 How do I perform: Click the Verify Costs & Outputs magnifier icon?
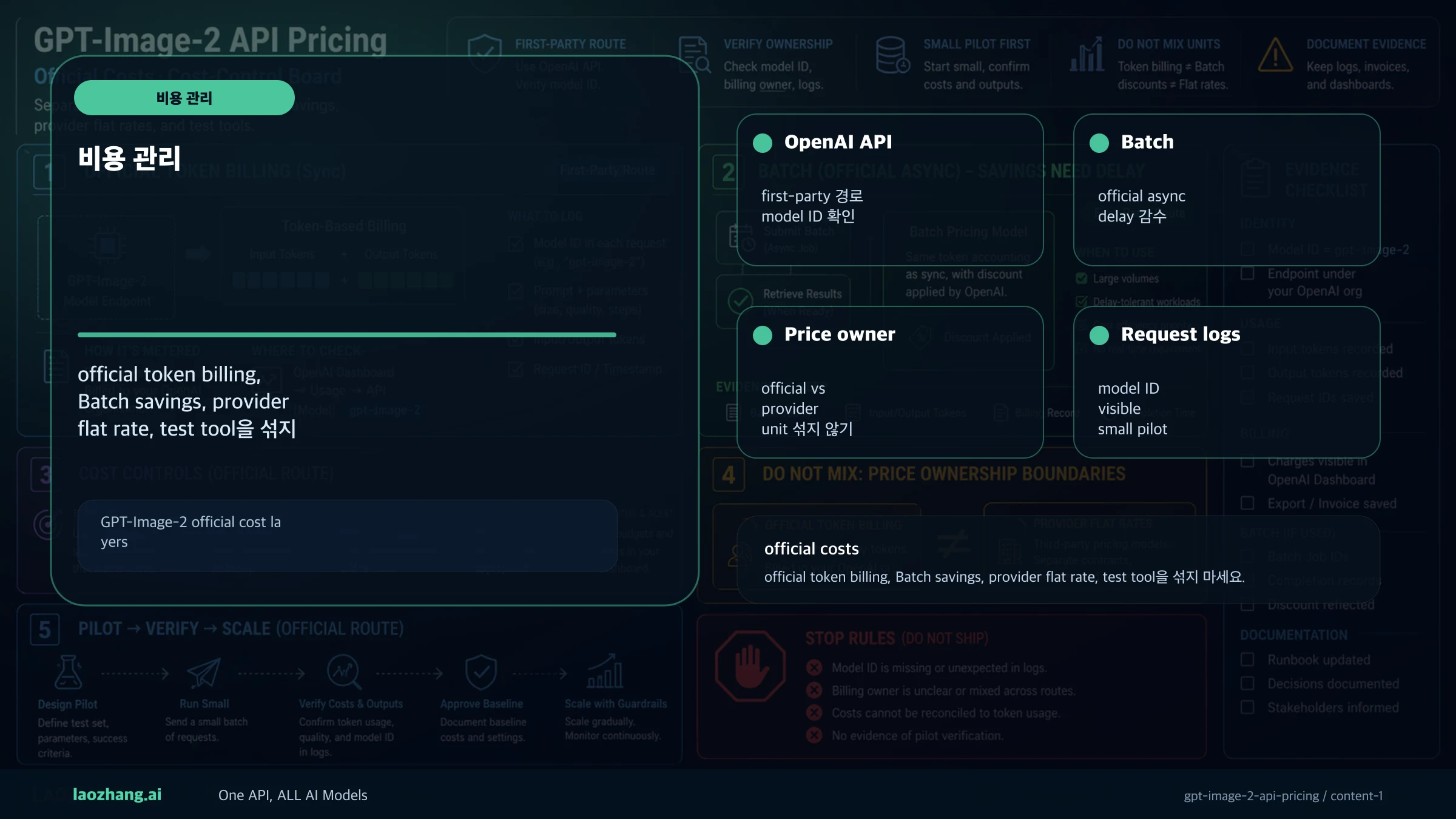tap(344, 672)
